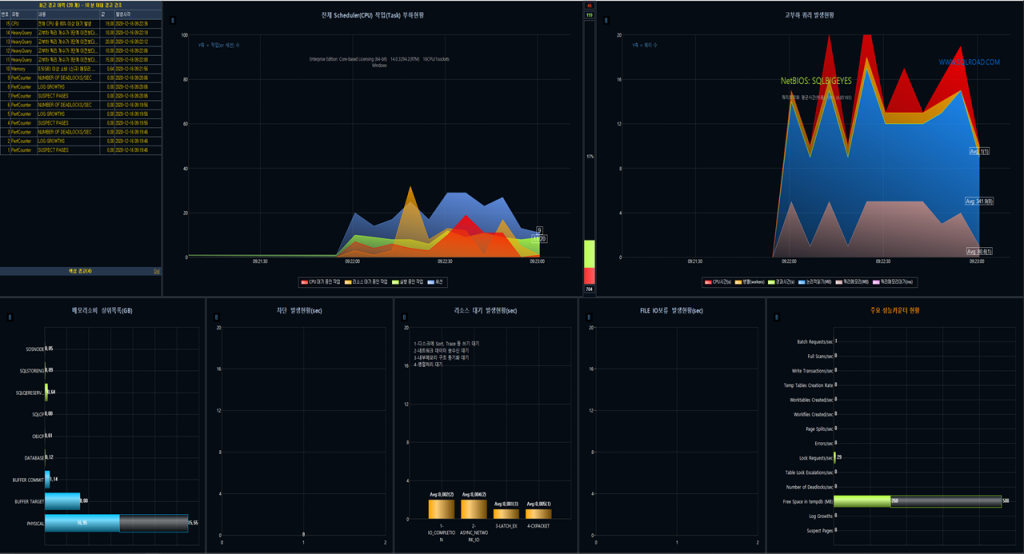Open the performance counter panel menu icon
Image resolution: width=1024 pixels, height=554 pixels.
point(776,318)
